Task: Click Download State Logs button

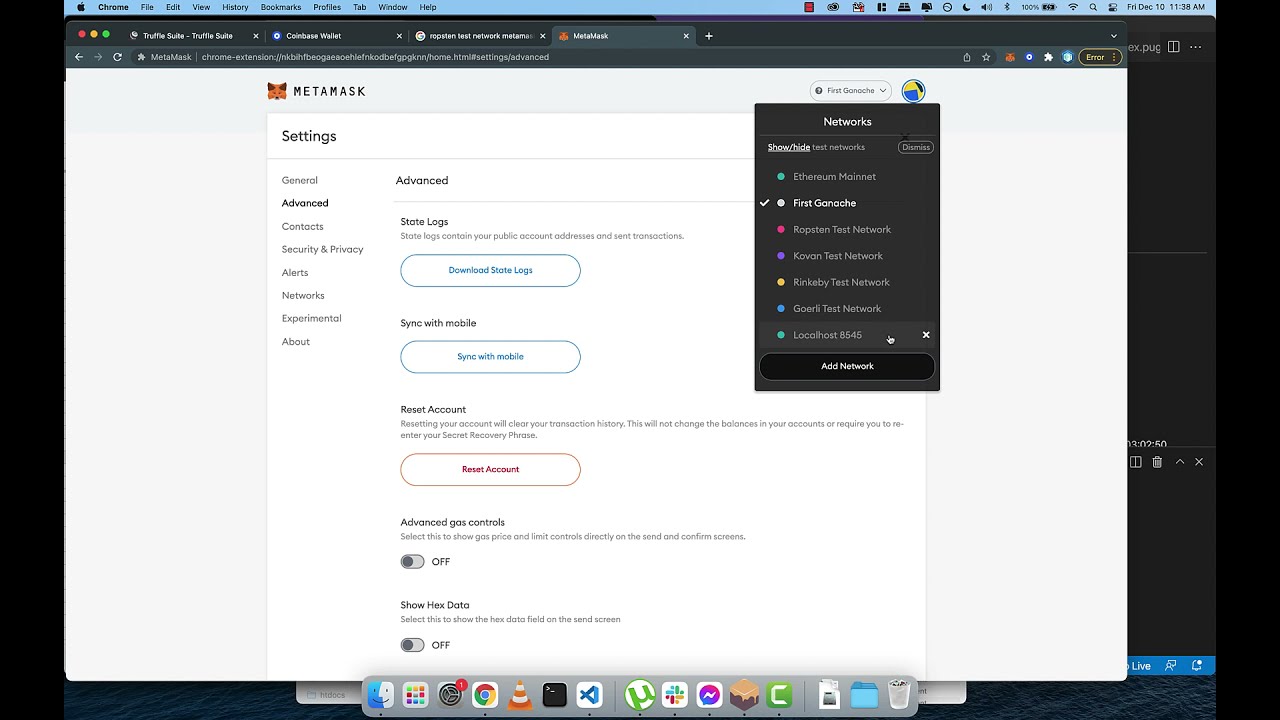Action: pos(490,270)
